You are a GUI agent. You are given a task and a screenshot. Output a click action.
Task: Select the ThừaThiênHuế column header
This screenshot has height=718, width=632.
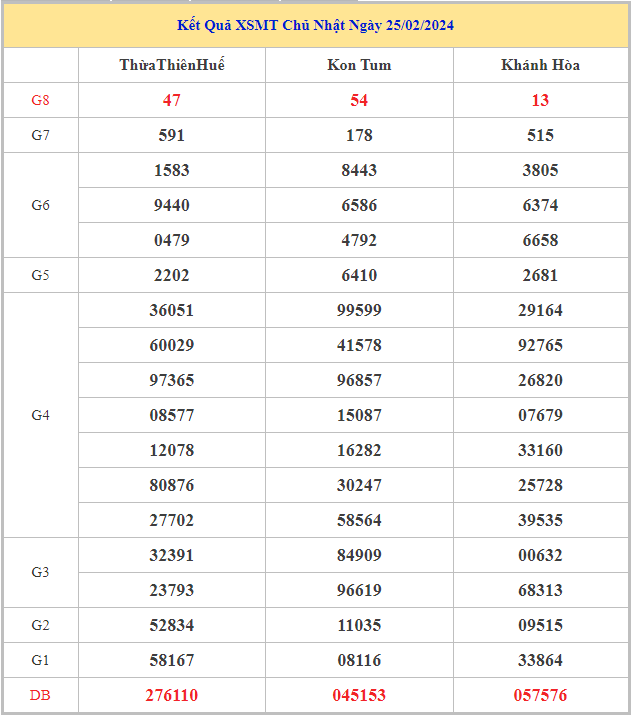[172, 65]
